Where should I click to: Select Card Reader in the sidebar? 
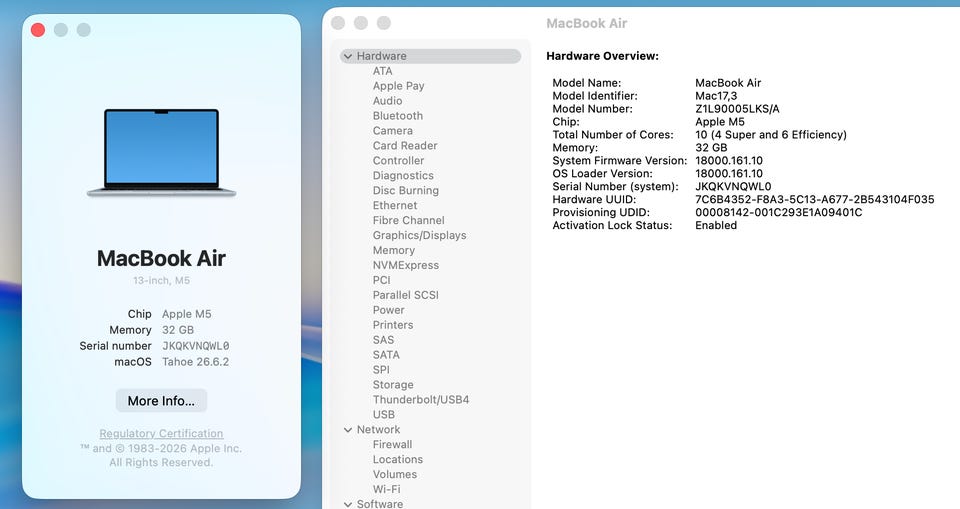click(405, 145)
